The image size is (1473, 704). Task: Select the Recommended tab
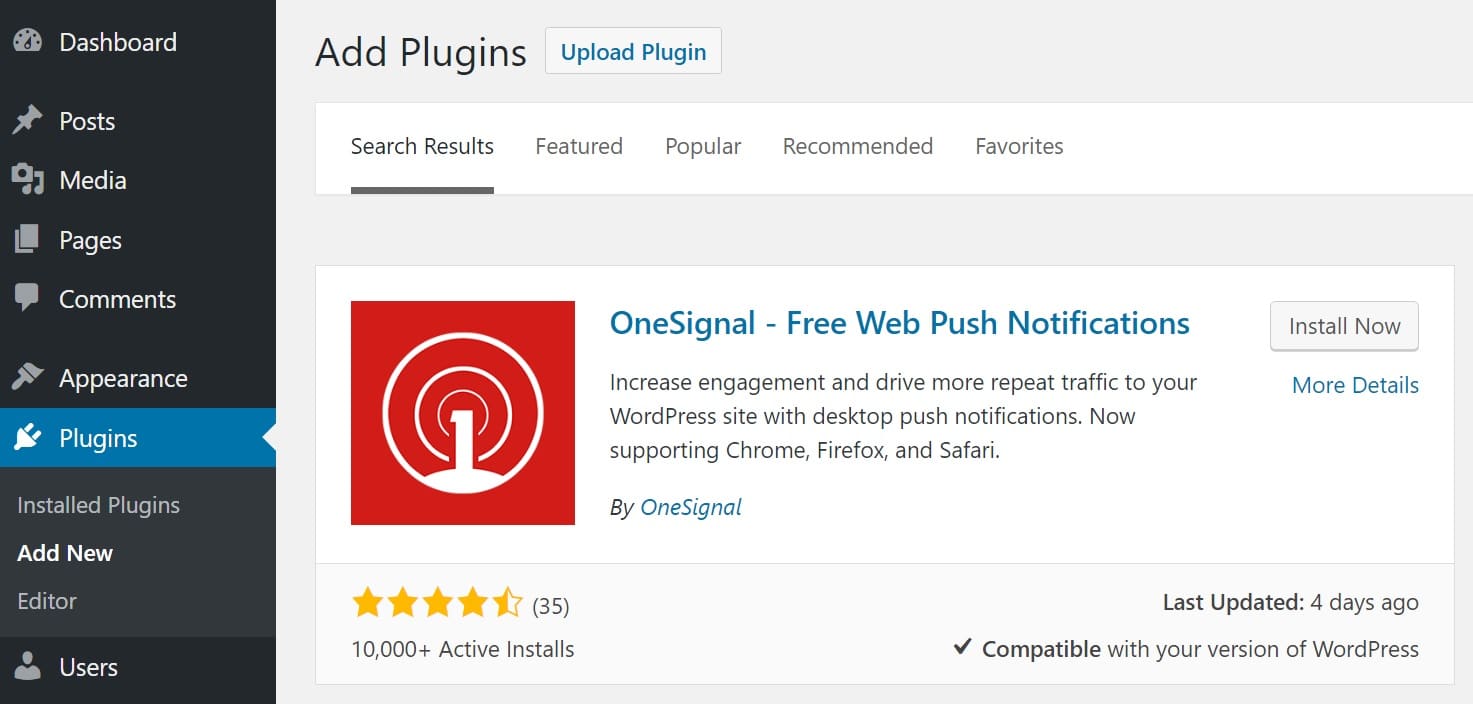tap(857, 146)
